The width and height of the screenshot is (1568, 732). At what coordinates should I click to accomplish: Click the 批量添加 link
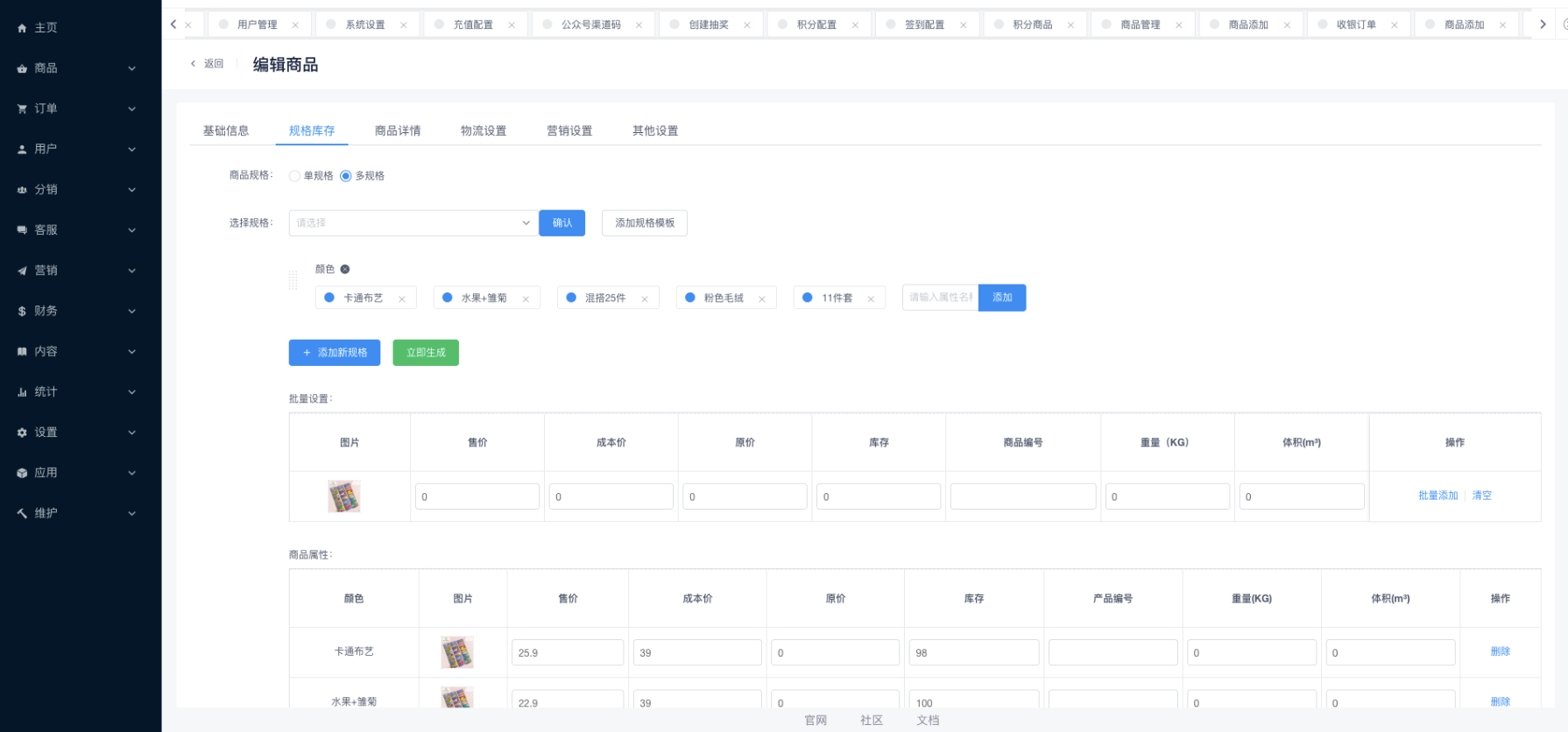pos(1437,496)
